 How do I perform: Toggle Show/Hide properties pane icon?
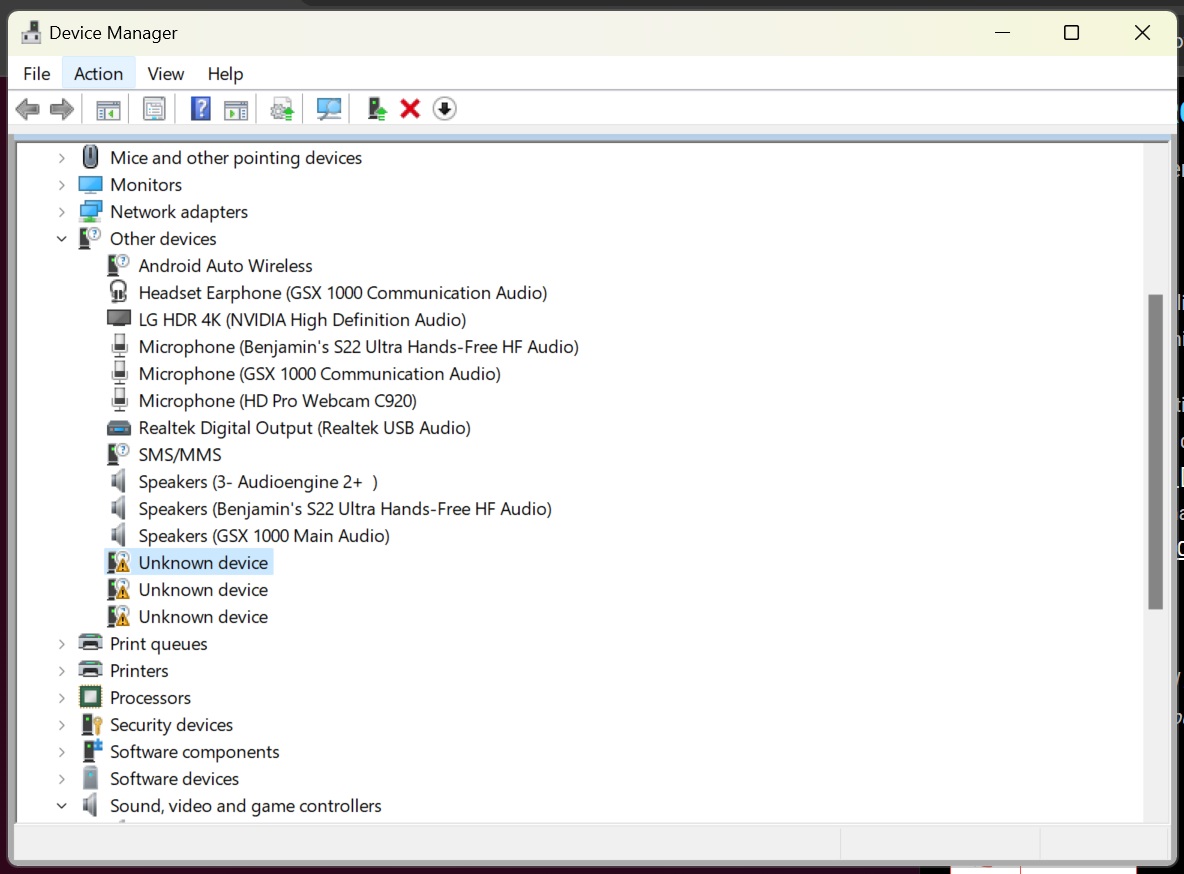pos(154,108)
